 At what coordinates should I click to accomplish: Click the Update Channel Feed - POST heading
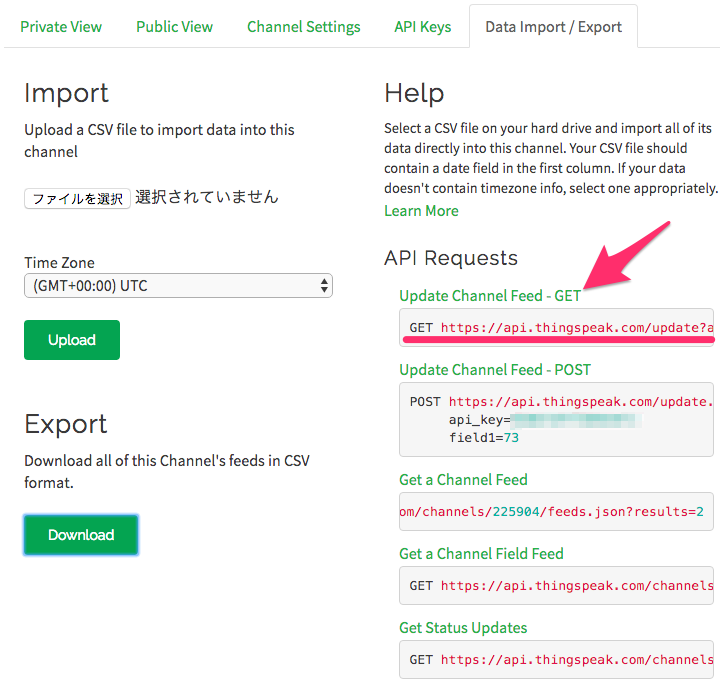coord(495,370)
